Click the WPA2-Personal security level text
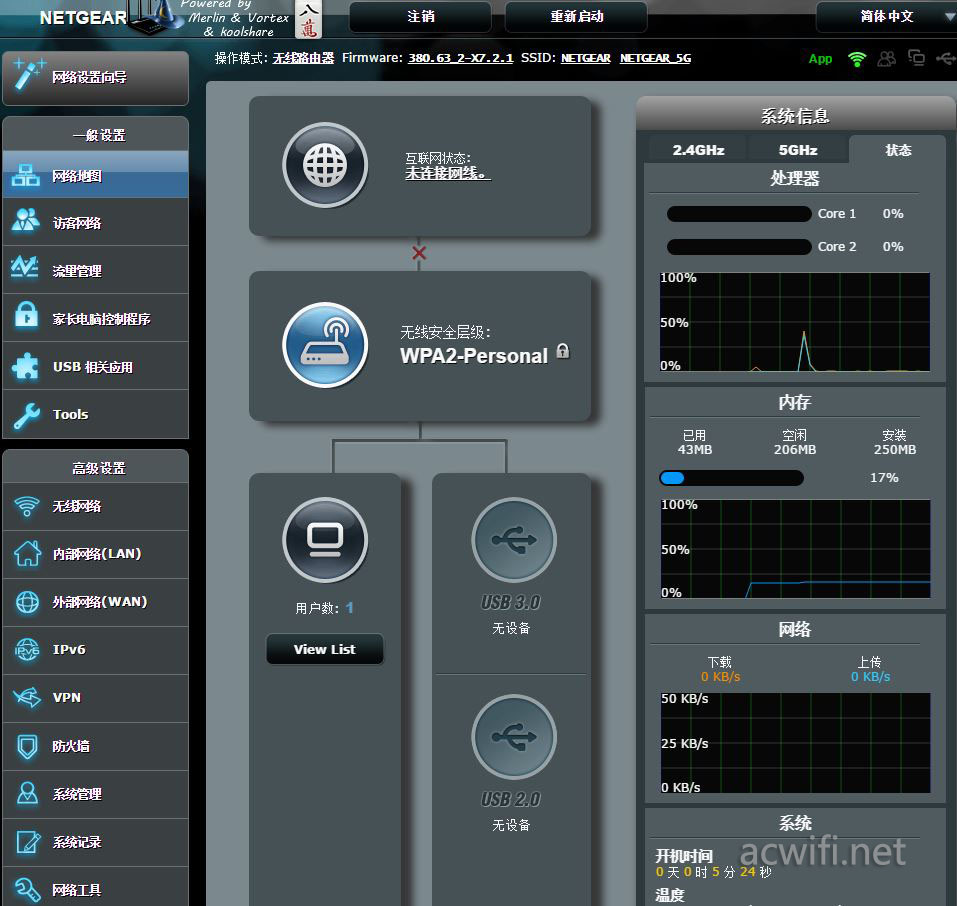This screenshot has height=906, width=957. pyautogui.click(x=474, y=356)
